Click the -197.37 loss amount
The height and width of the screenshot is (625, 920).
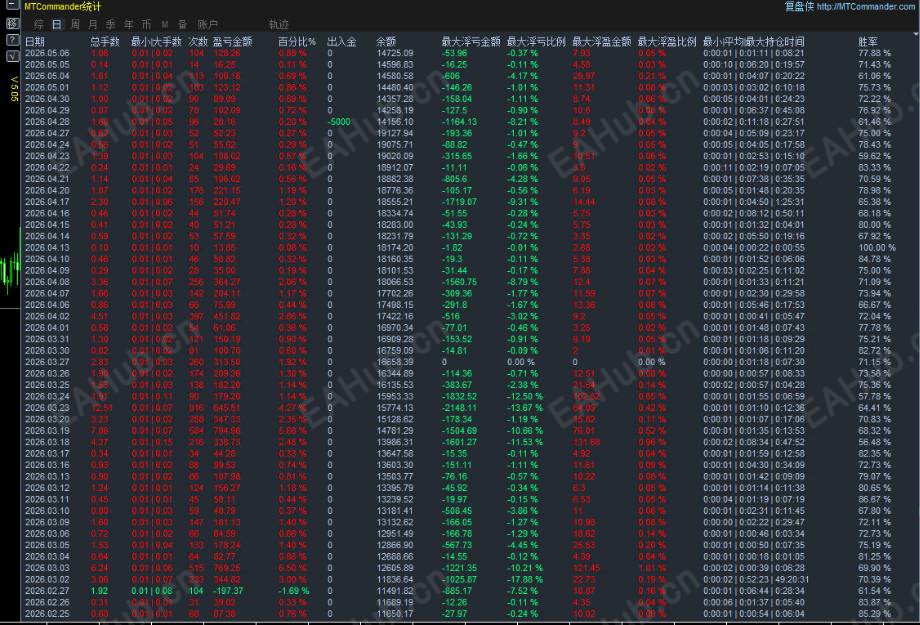[x=227, y=591]
